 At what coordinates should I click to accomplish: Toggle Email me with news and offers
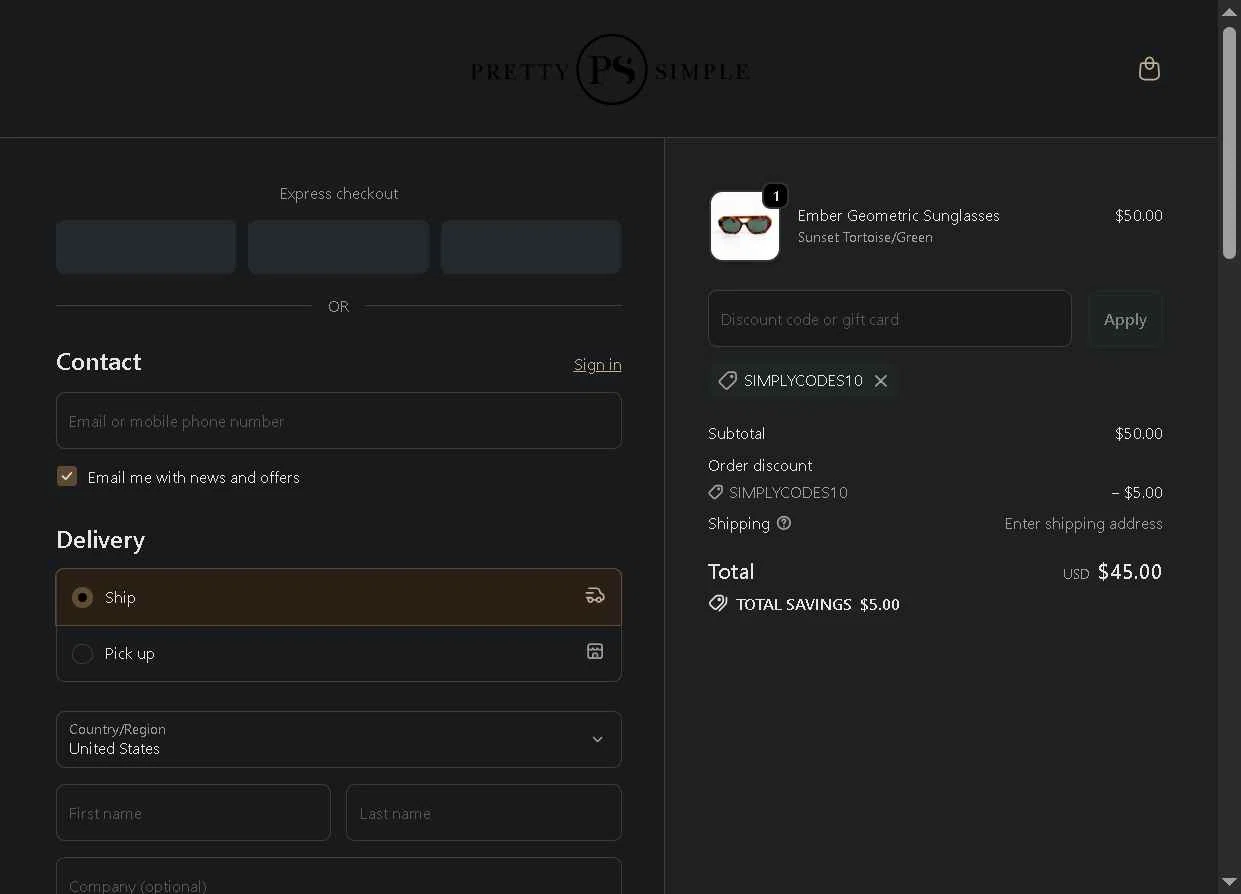(67, 477)
